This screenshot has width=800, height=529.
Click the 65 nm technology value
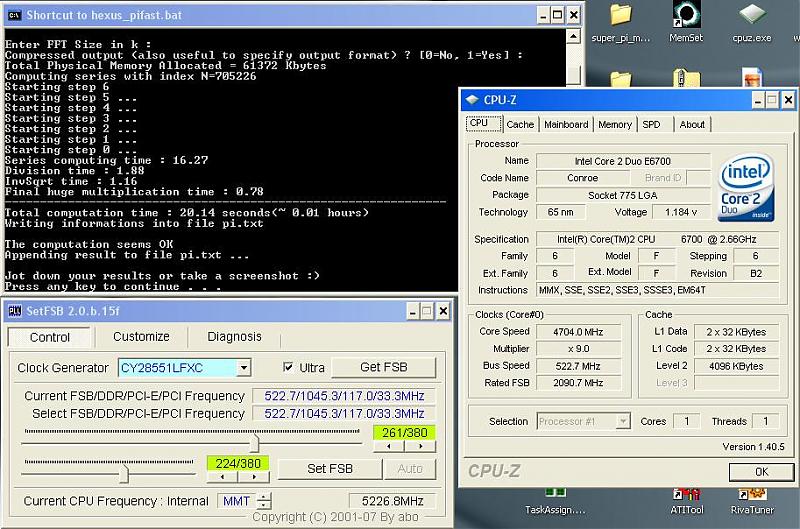tap(560, 212)
